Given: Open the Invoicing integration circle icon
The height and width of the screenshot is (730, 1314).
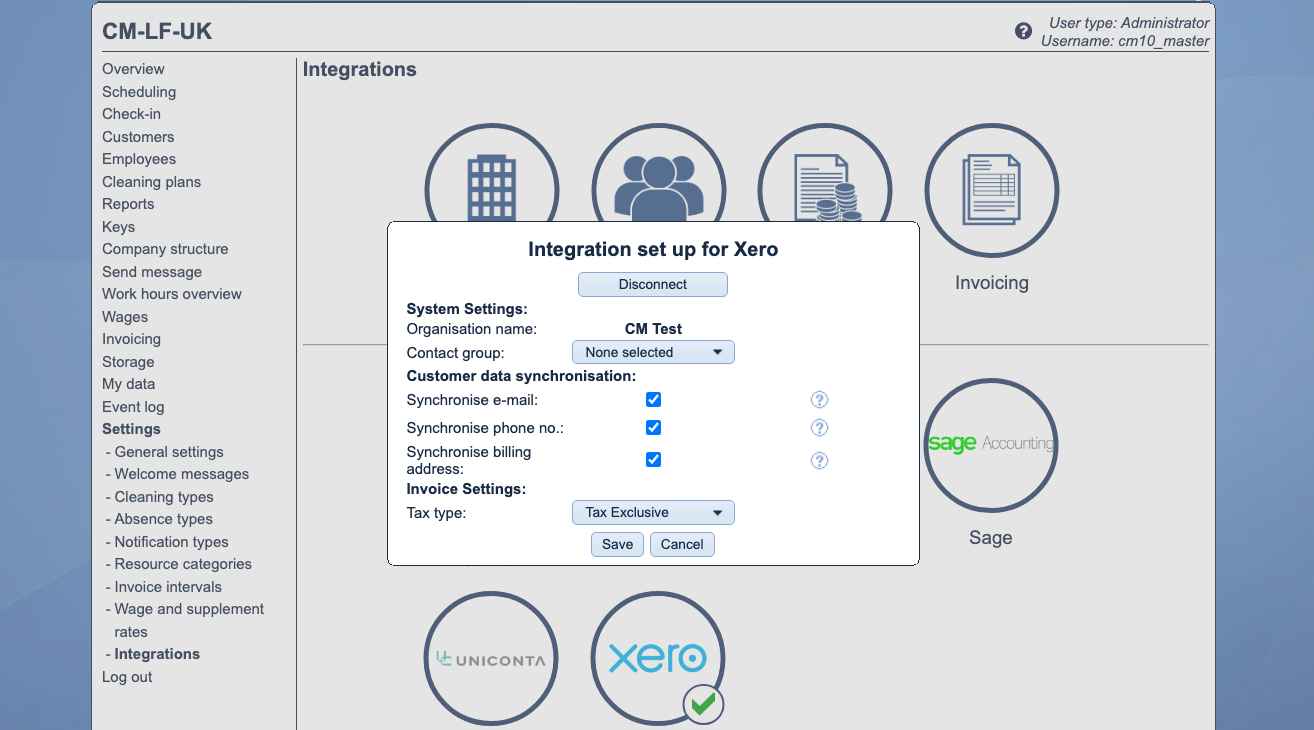Looking at the screenshot, I should (x=991, y=190).
